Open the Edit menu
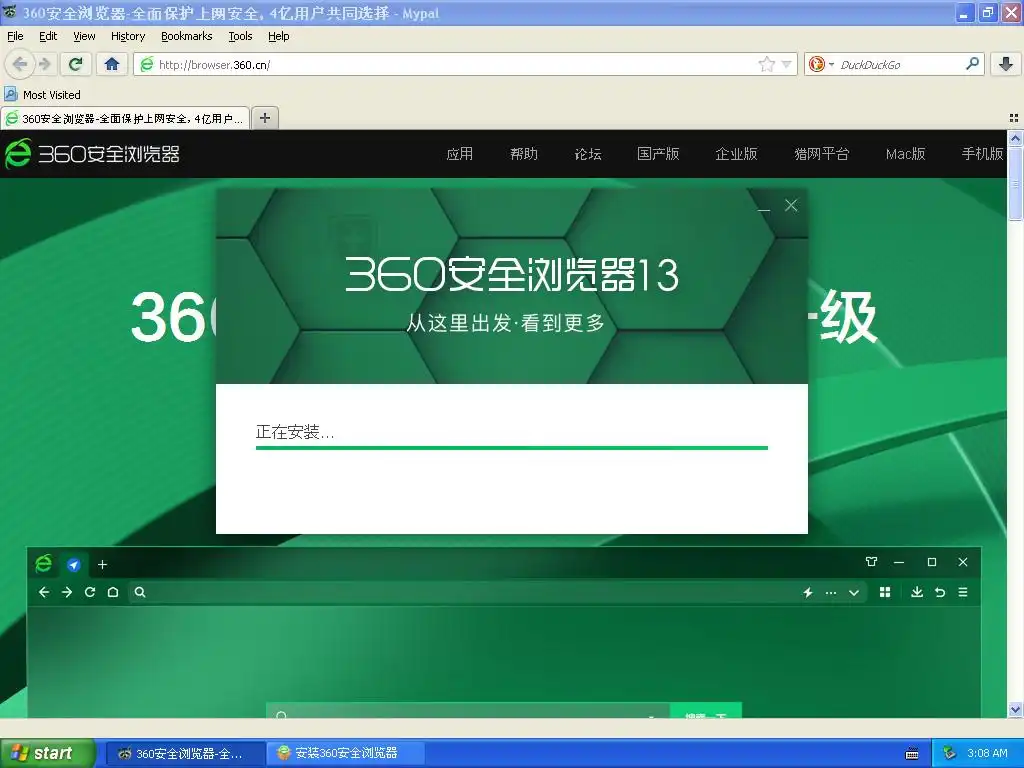 pyautogui.click(x=48, y=36)
